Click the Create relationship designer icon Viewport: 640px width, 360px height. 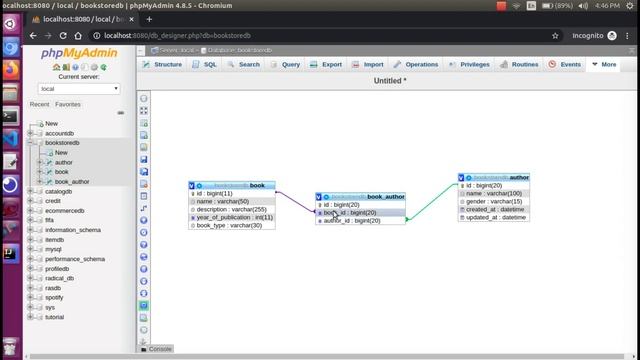click(144, 209)
